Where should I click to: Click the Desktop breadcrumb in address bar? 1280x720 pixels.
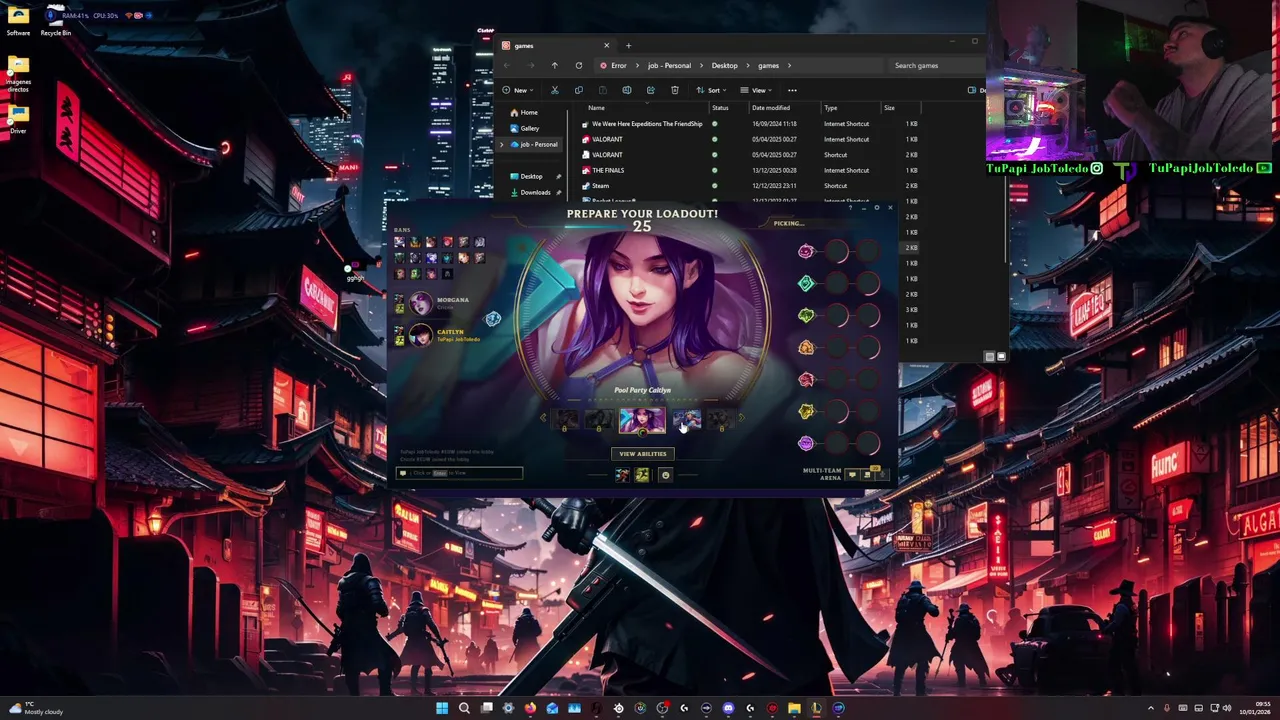(725, 66)
